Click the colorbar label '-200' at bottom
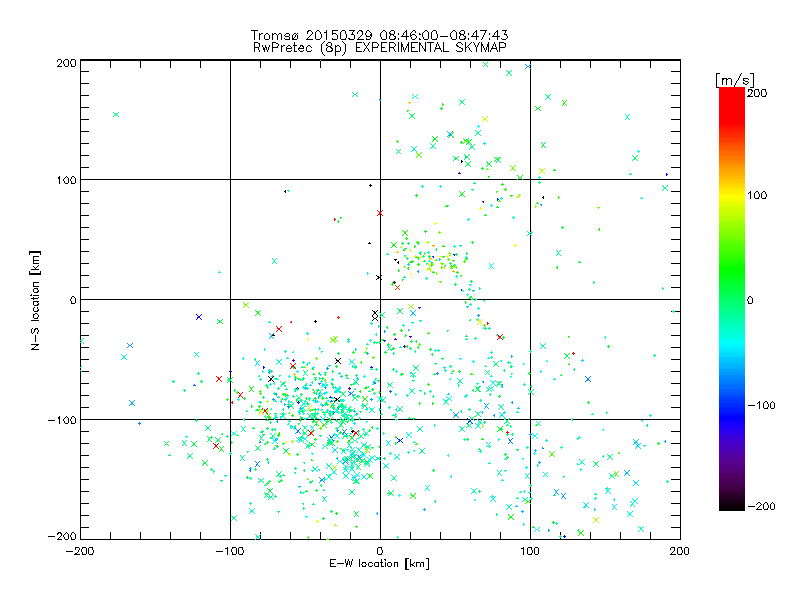The width and height of the screenshot is (800, 600). pyautogui.click(x=761, y=506)
